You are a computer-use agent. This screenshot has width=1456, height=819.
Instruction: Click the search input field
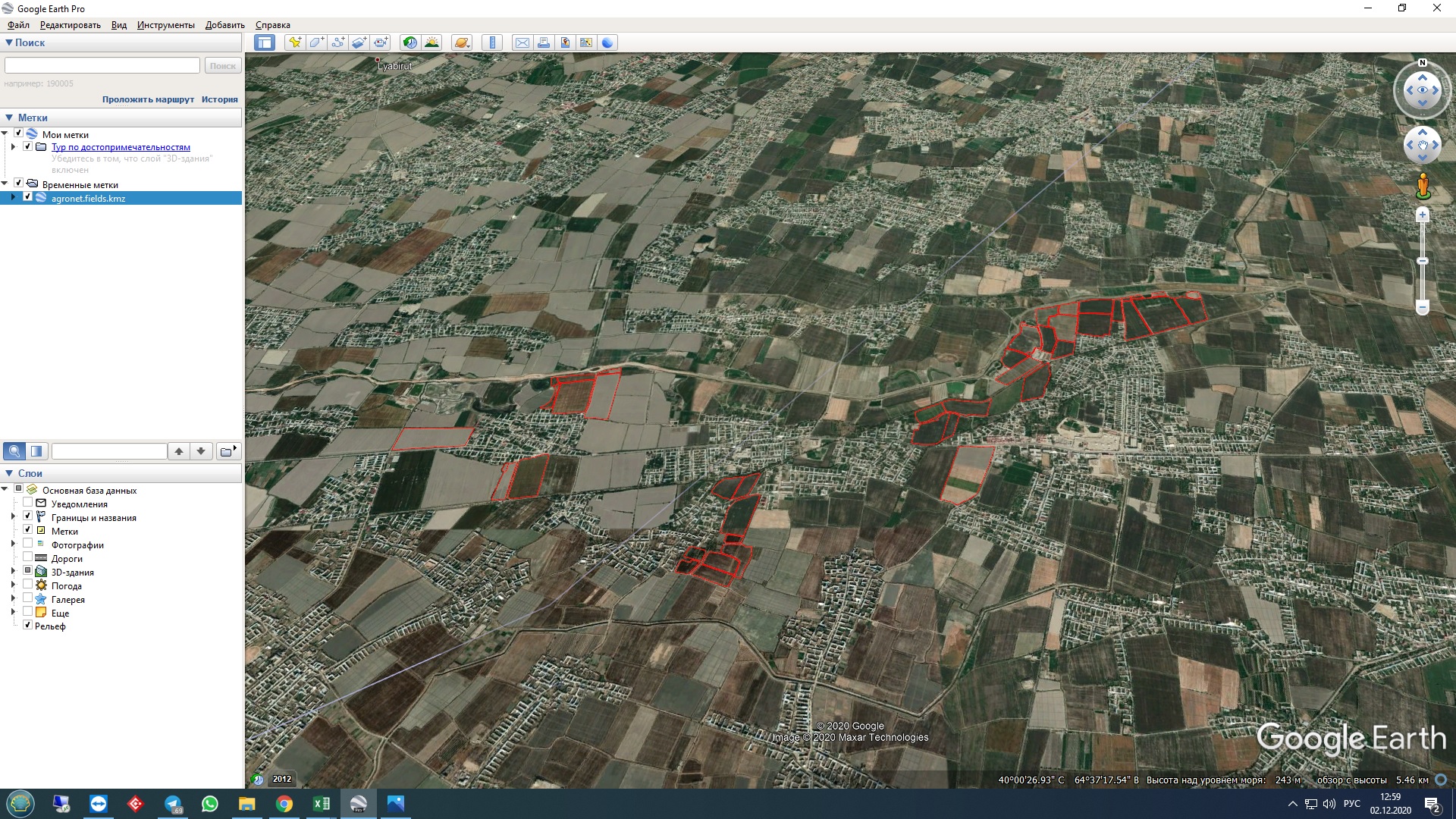(x=102, y=66)
